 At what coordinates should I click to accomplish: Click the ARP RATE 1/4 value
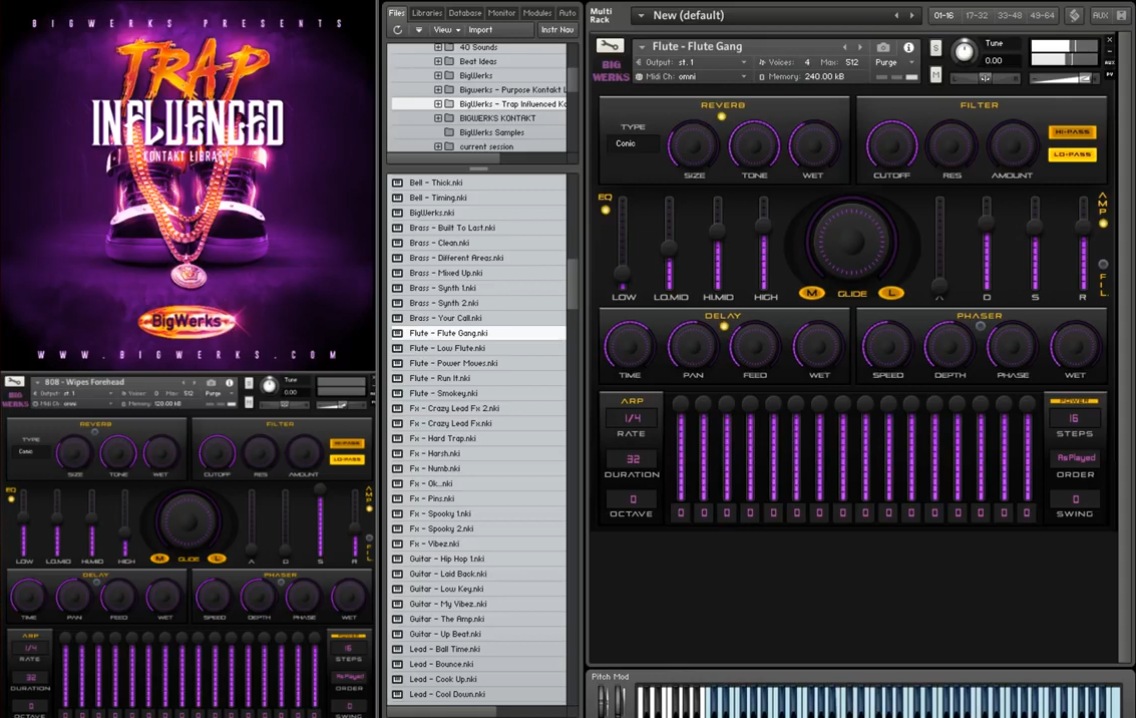click(x=632, y=418)
